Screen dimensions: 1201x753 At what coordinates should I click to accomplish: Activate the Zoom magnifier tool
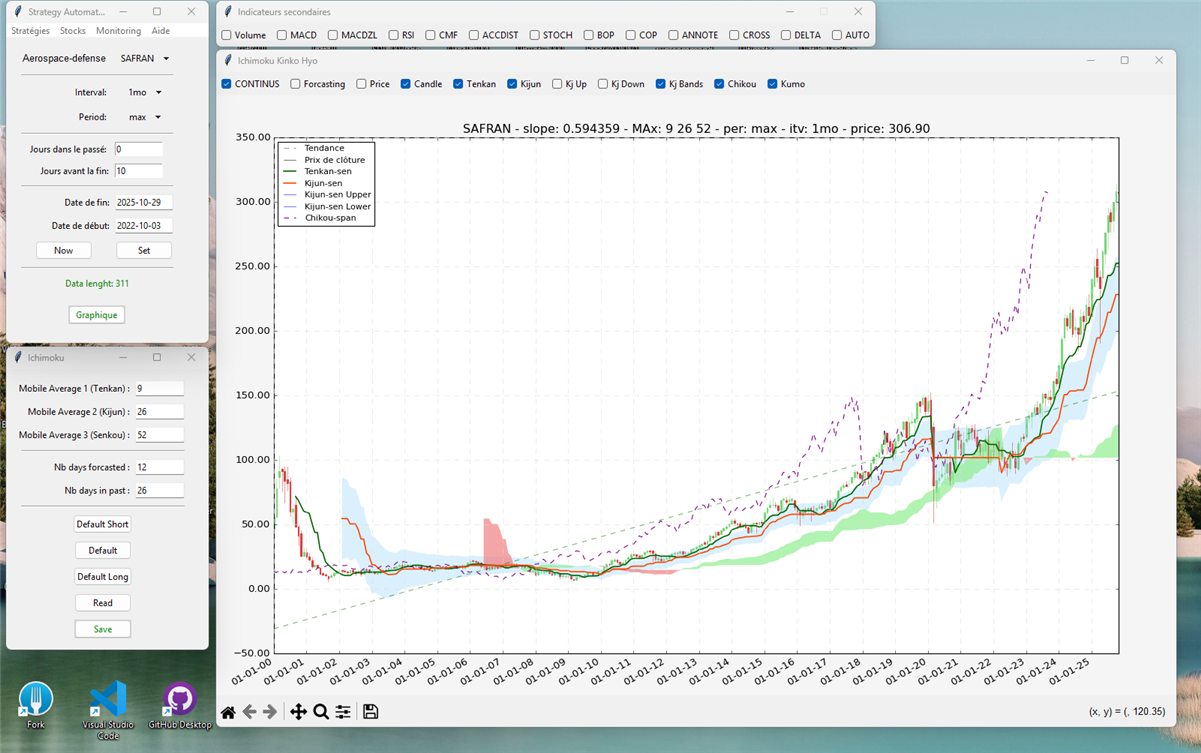pyautogui.click(x=321, y=712)
